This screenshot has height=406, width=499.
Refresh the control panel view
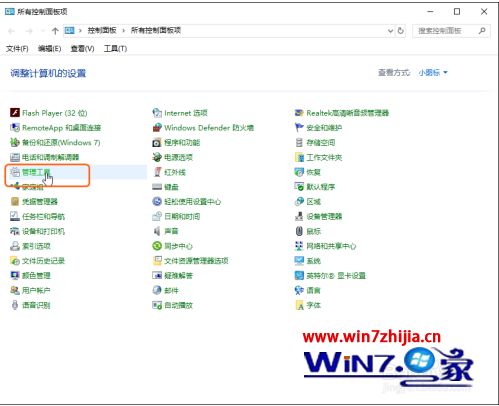401,31
